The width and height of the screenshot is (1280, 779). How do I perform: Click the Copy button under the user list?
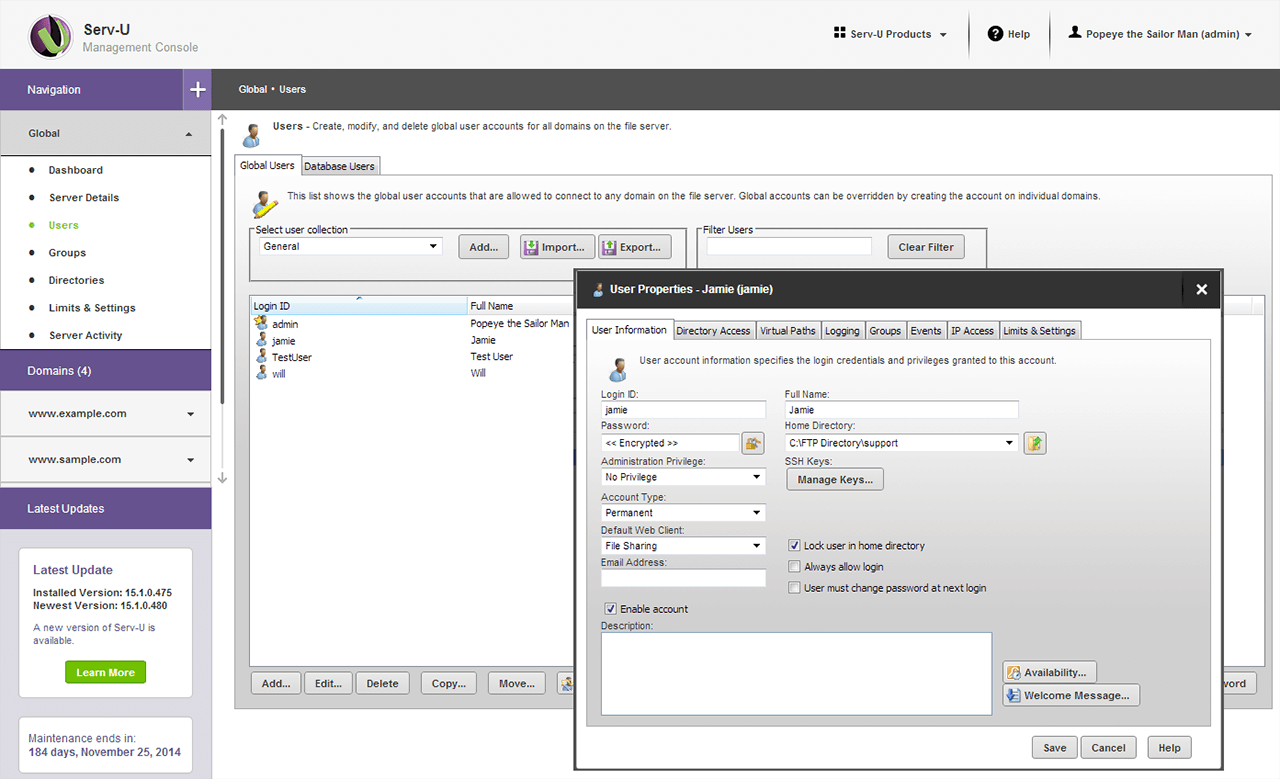[448, 684]
